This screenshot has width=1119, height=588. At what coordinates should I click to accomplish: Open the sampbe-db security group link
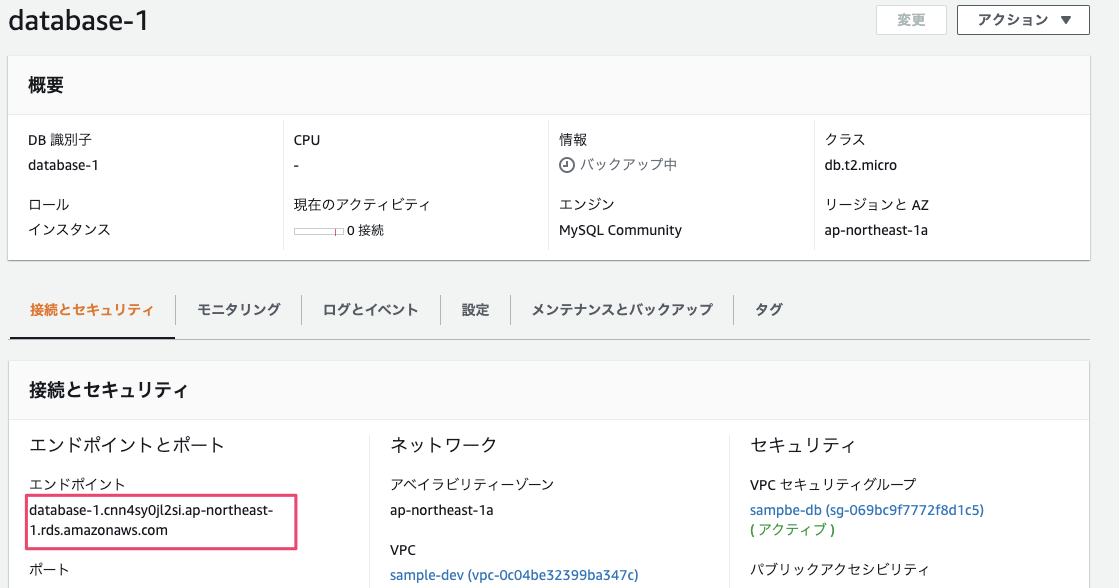pyautogui.click(x=866, y=510)
